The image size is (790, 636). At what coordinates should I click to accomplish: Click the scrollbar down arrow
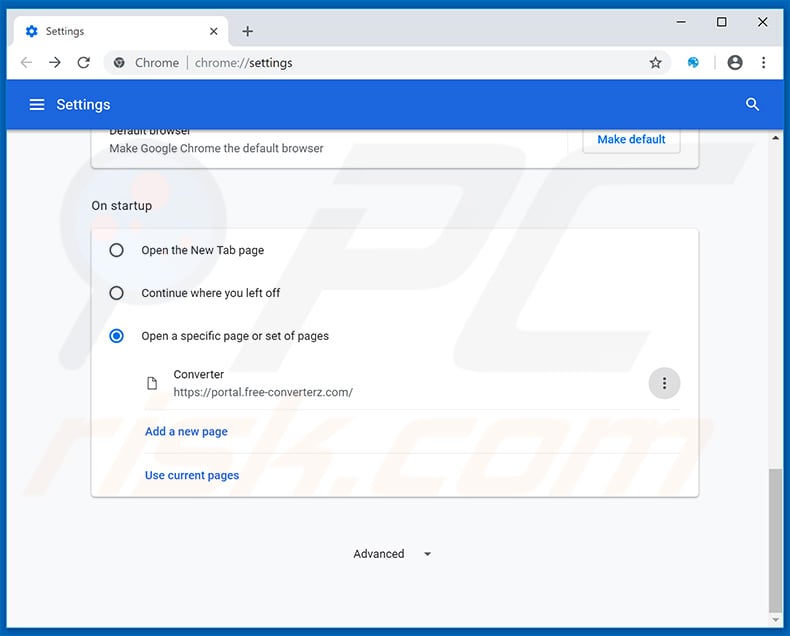pyautogui.click(x=775, y=620)
